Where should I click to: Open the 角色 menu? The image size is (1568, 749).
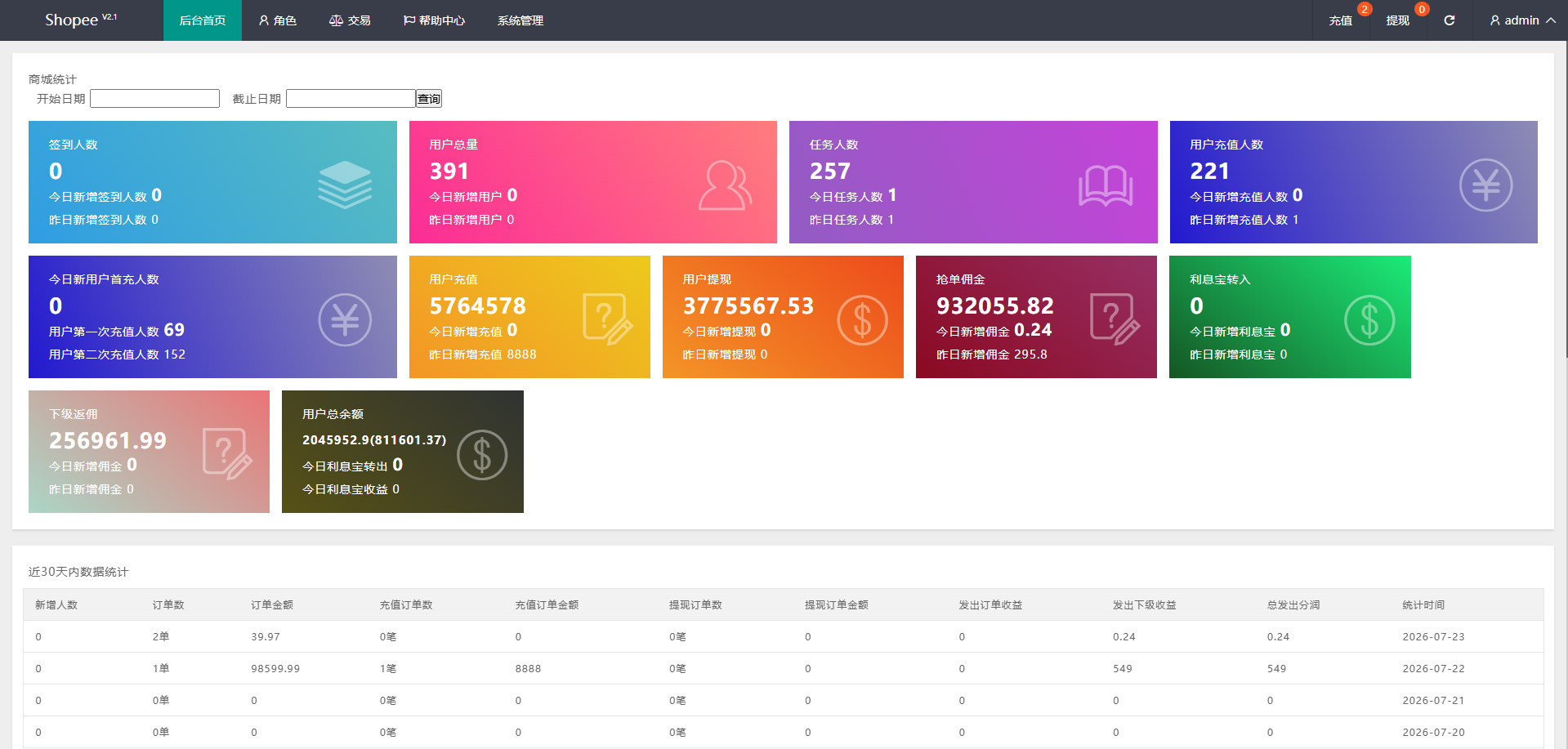pyautogui.click(x=277, y=20)
